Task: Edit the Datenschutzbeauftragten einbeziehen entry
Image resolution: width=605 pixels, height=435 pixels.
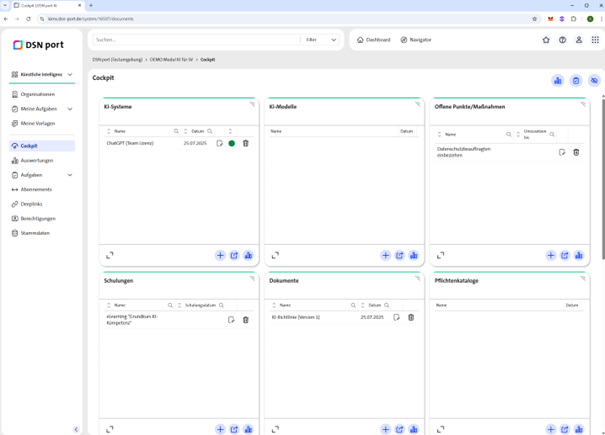Action: [562, 152]
